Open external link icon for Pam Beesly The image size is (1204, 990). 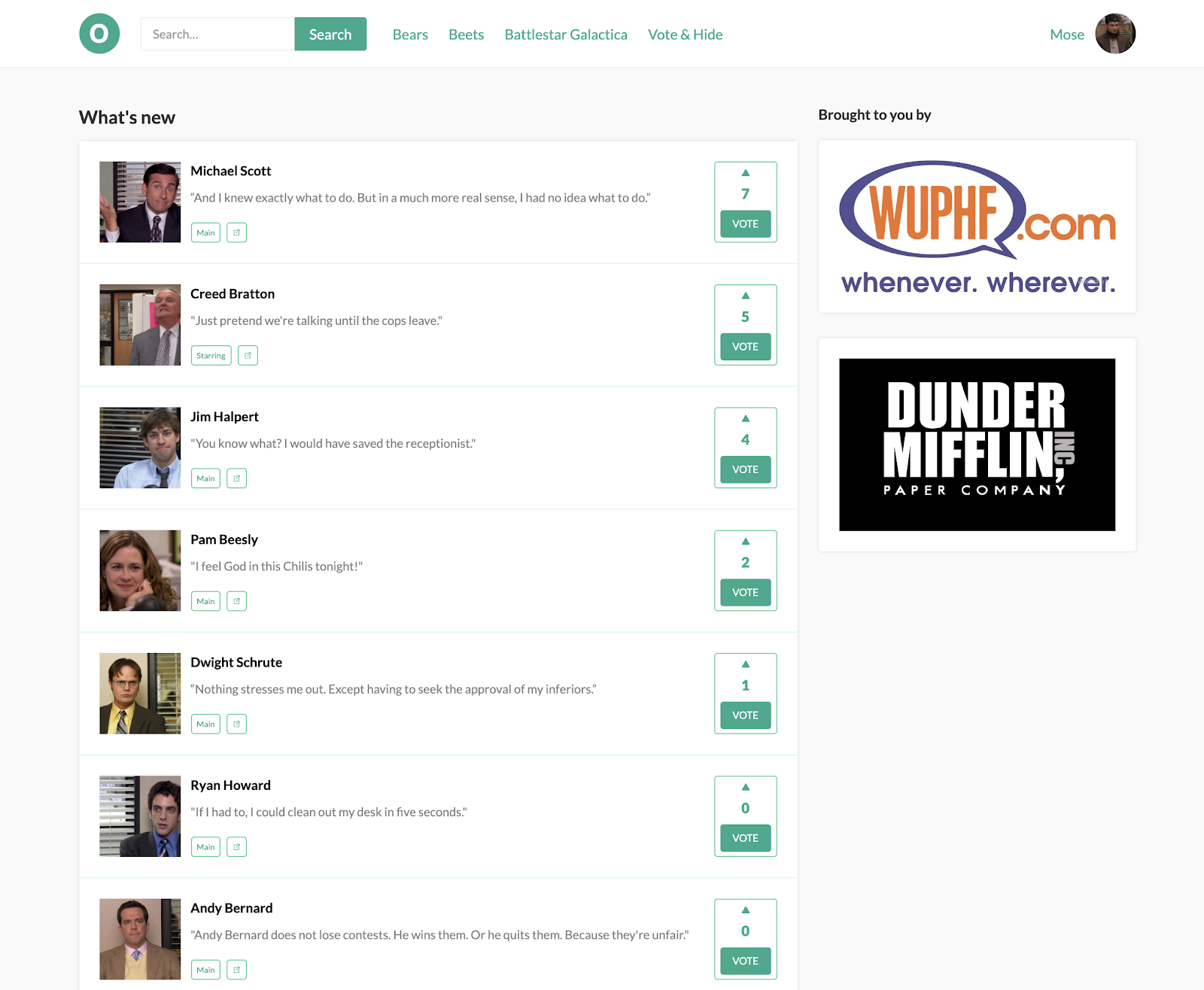coord(236,601)
